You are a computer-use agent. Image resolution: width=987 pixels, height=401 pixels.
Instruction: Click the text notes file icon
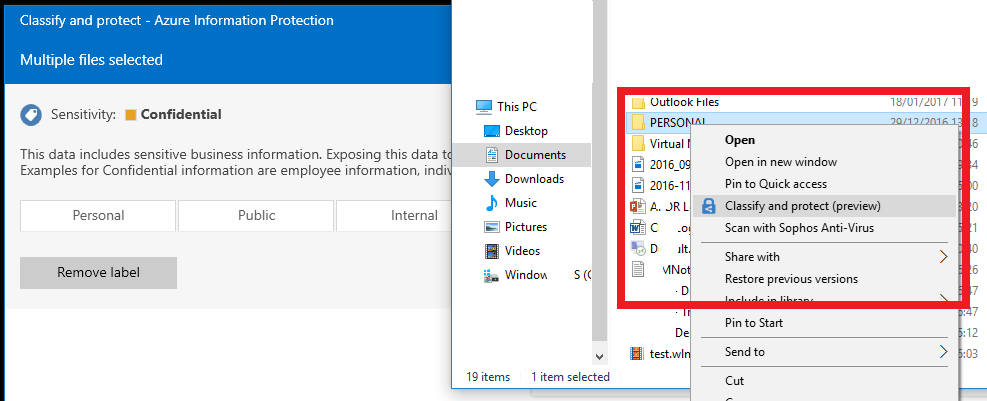(x=638, y=269)
